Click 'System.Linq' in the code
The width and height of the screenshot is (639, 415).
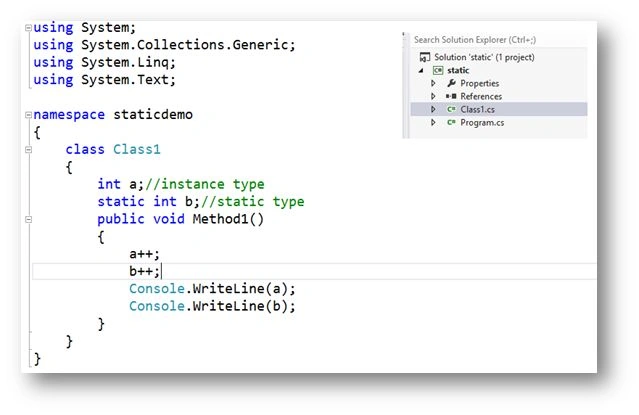(x=126, y=62)
